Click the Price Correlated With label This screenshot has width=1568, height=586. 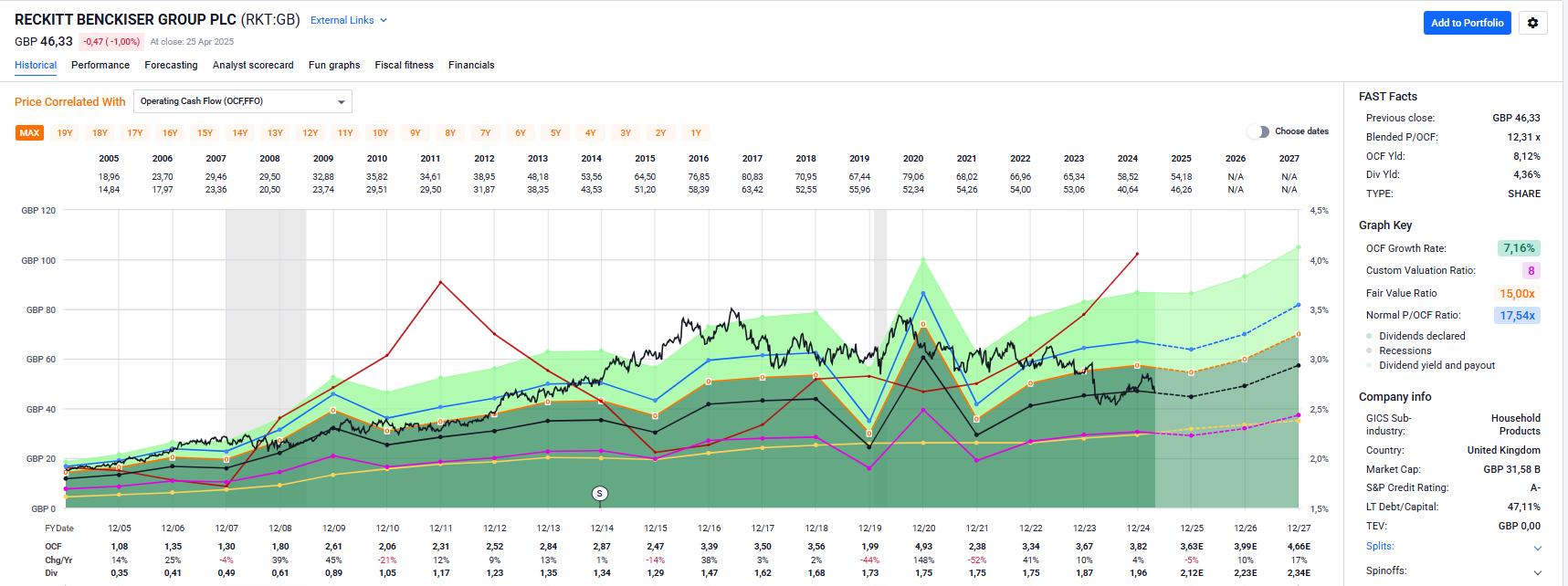(x=70, y=102)
